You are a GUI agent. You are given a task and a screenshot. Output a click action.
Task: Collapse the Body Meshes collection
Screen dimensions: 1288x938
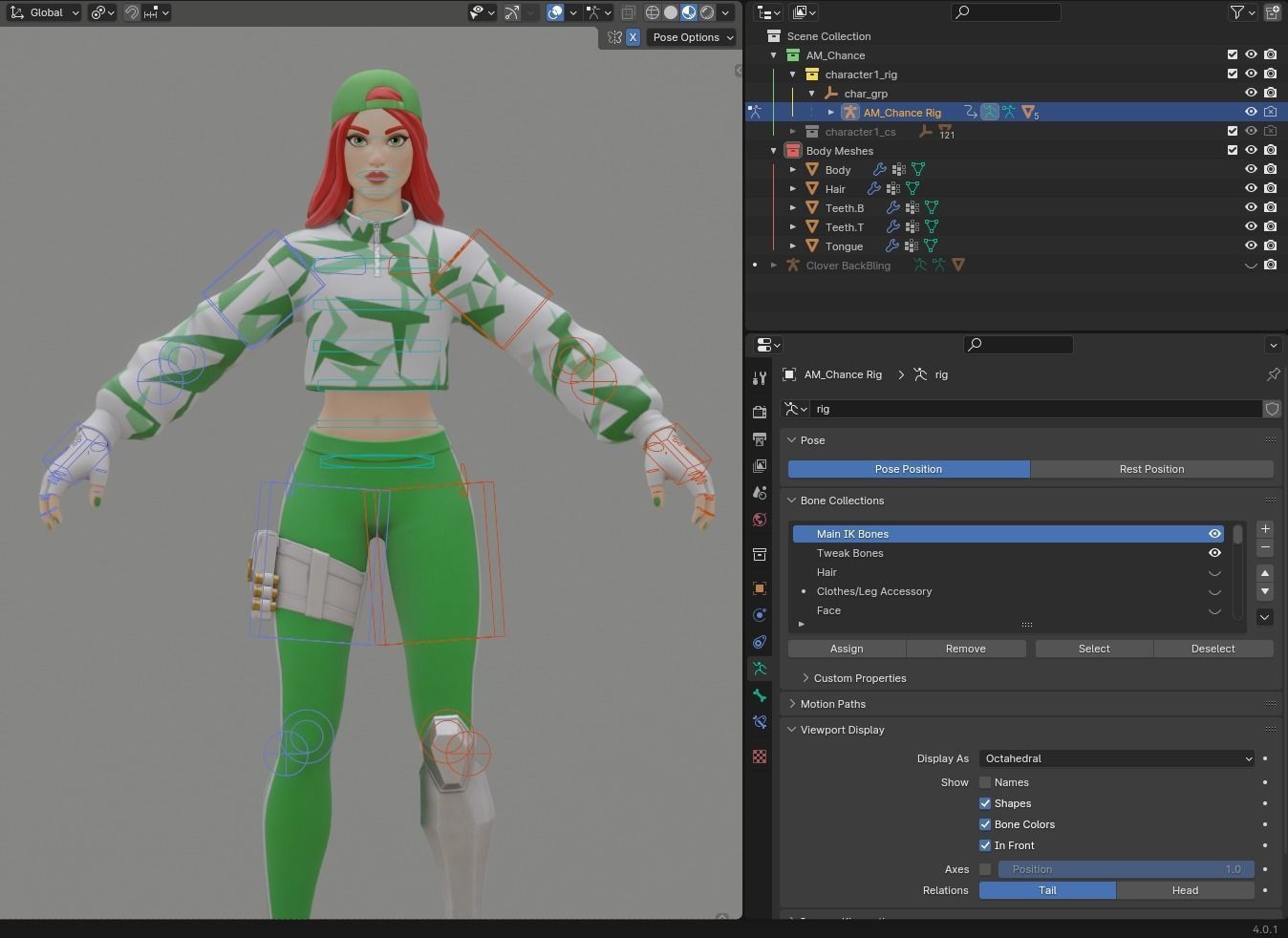(774, 151)
